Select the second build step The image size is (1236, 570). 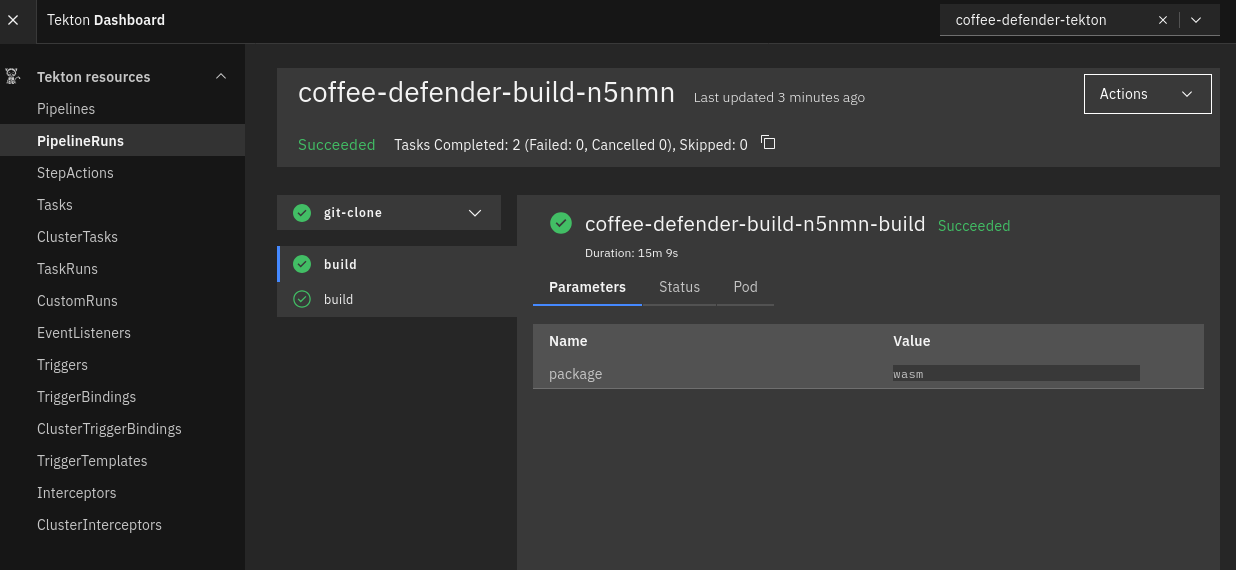click(397, 299)
